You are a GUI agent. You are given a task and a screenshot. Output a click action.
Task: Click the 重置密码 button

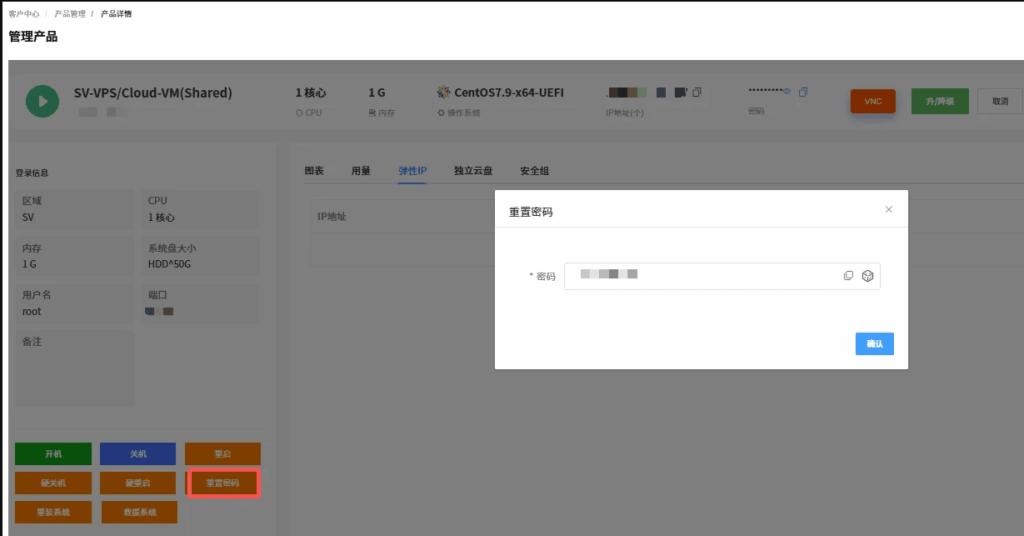pyautogui.click(x=223, y=483)
